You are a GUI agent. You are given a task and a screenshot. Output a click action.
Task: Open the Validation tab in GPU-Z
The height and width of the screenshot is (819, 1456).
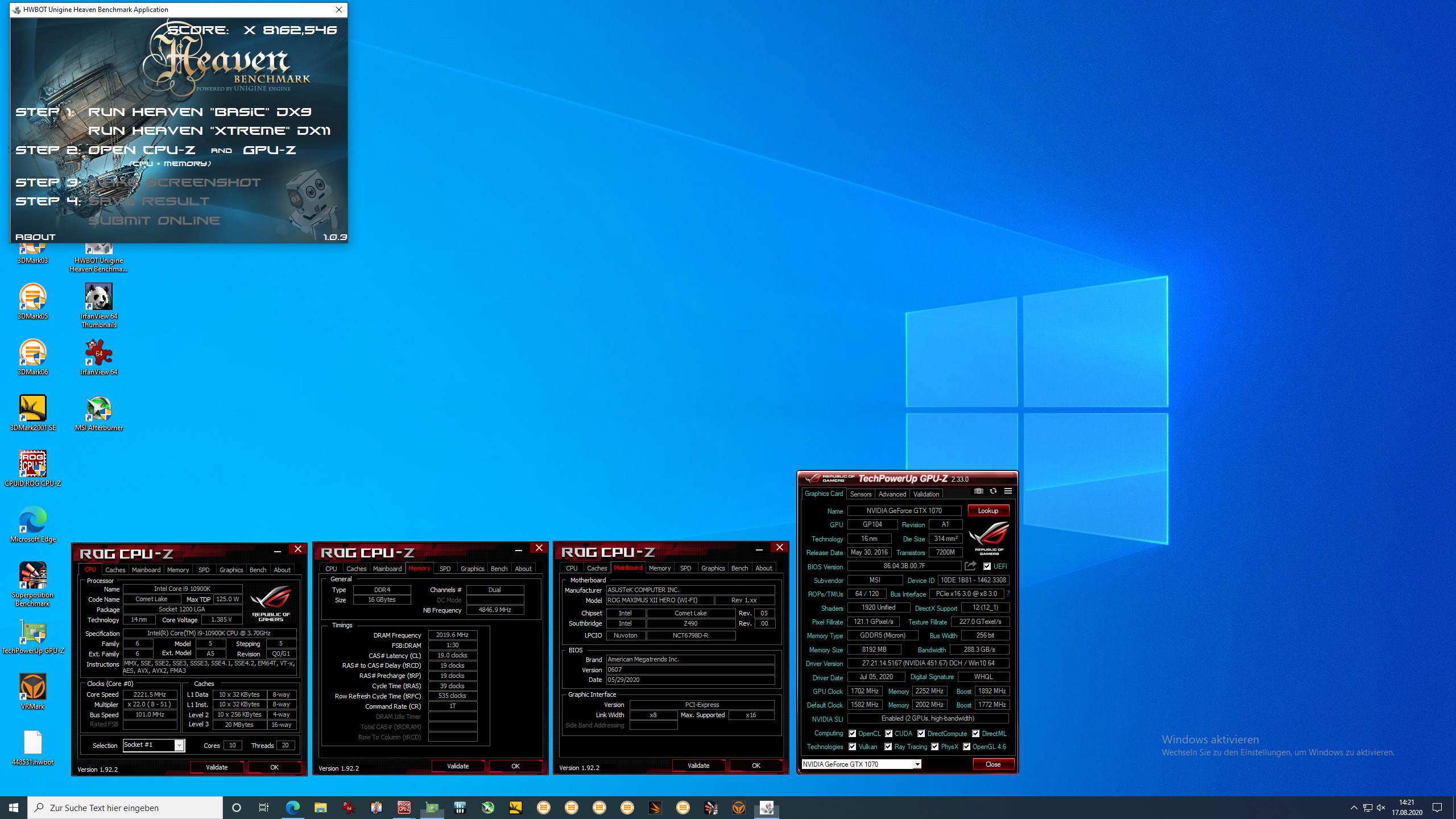[926, 494]
